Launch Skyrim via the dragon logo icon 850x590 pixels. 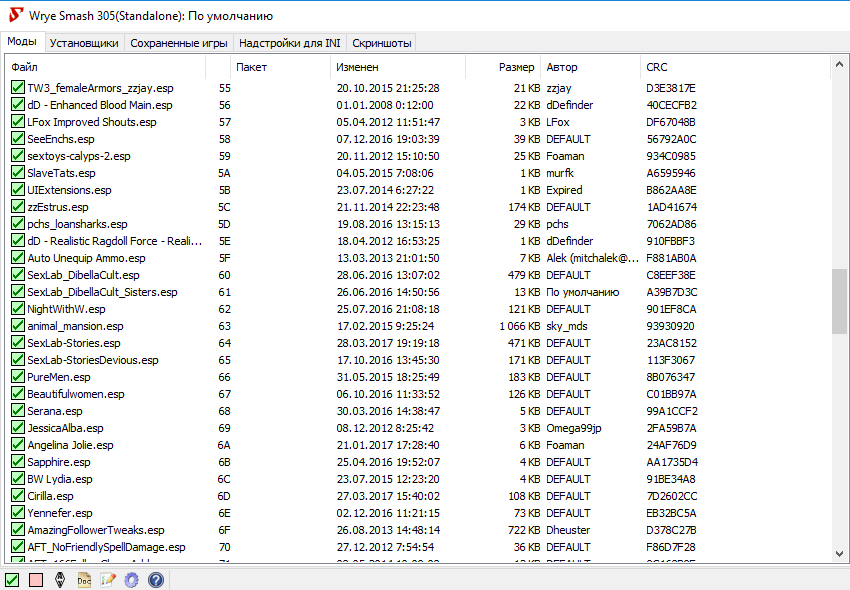60,579
